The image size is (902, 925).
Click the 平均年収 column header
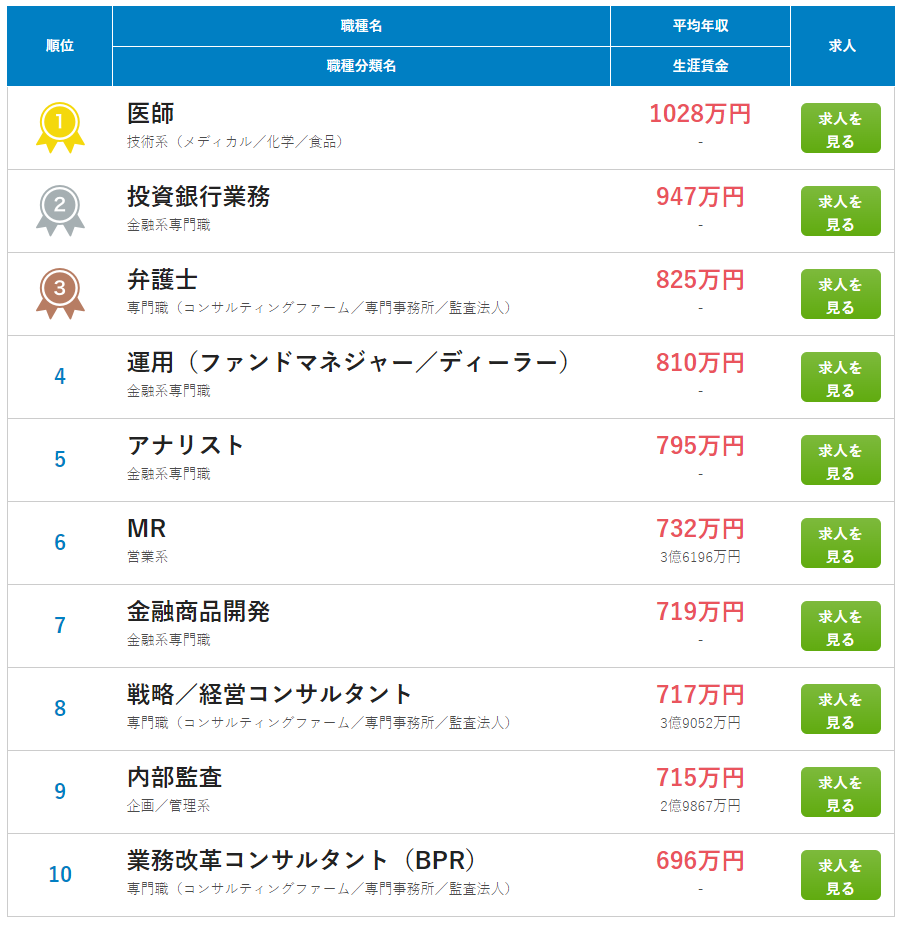[700, 26]
